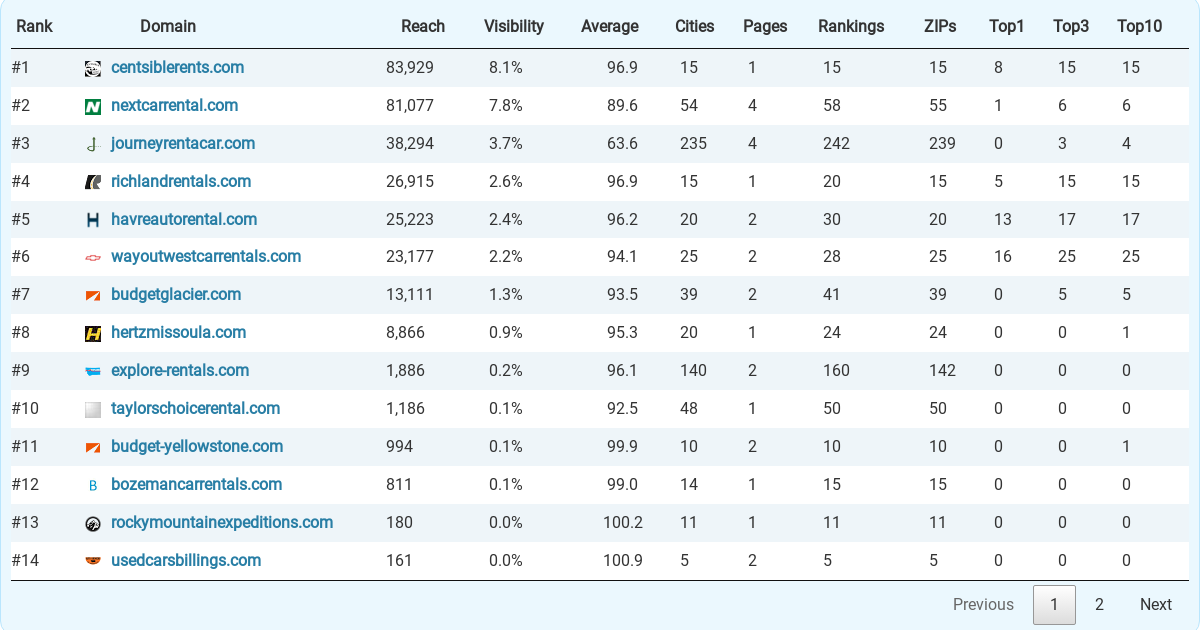Click the wayoutwestcarrentals.com favicon

click(x=93, y=257)
